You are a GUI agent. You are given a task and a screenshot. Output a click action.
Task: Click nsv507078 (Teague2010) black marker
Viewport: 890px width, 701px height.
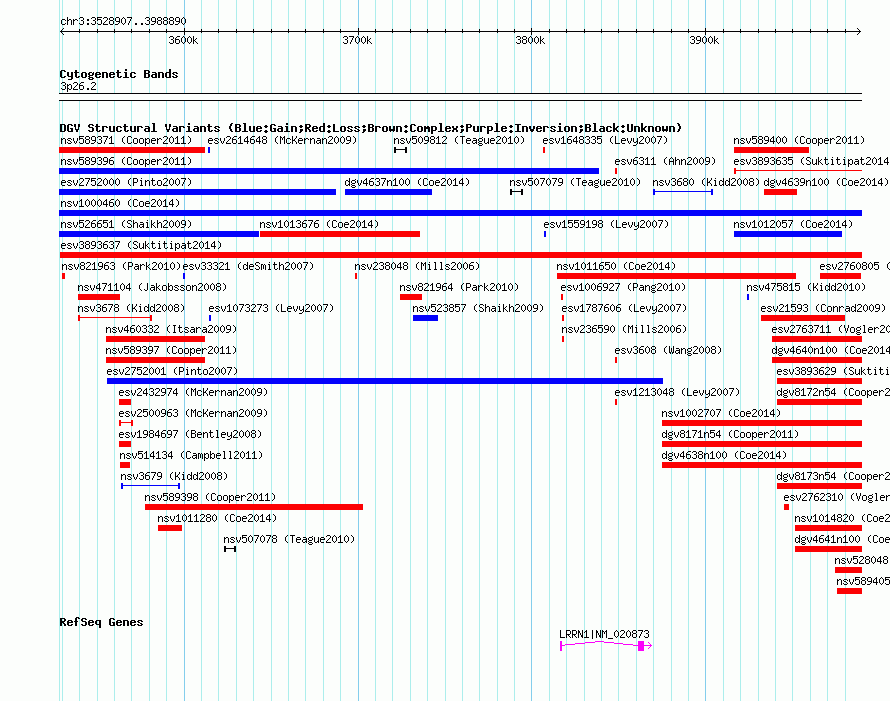click(x=229, y=549)
